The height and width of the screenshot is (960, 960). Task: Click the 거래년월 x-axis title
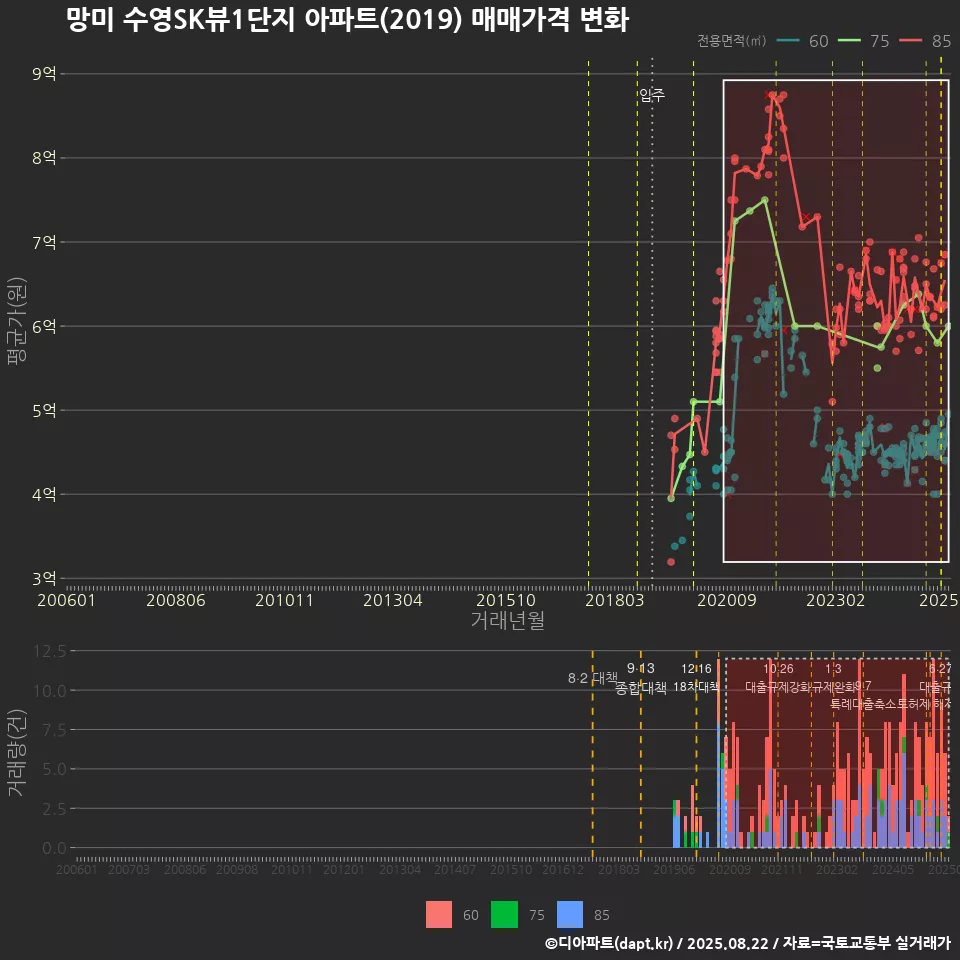tap(508, 620)
